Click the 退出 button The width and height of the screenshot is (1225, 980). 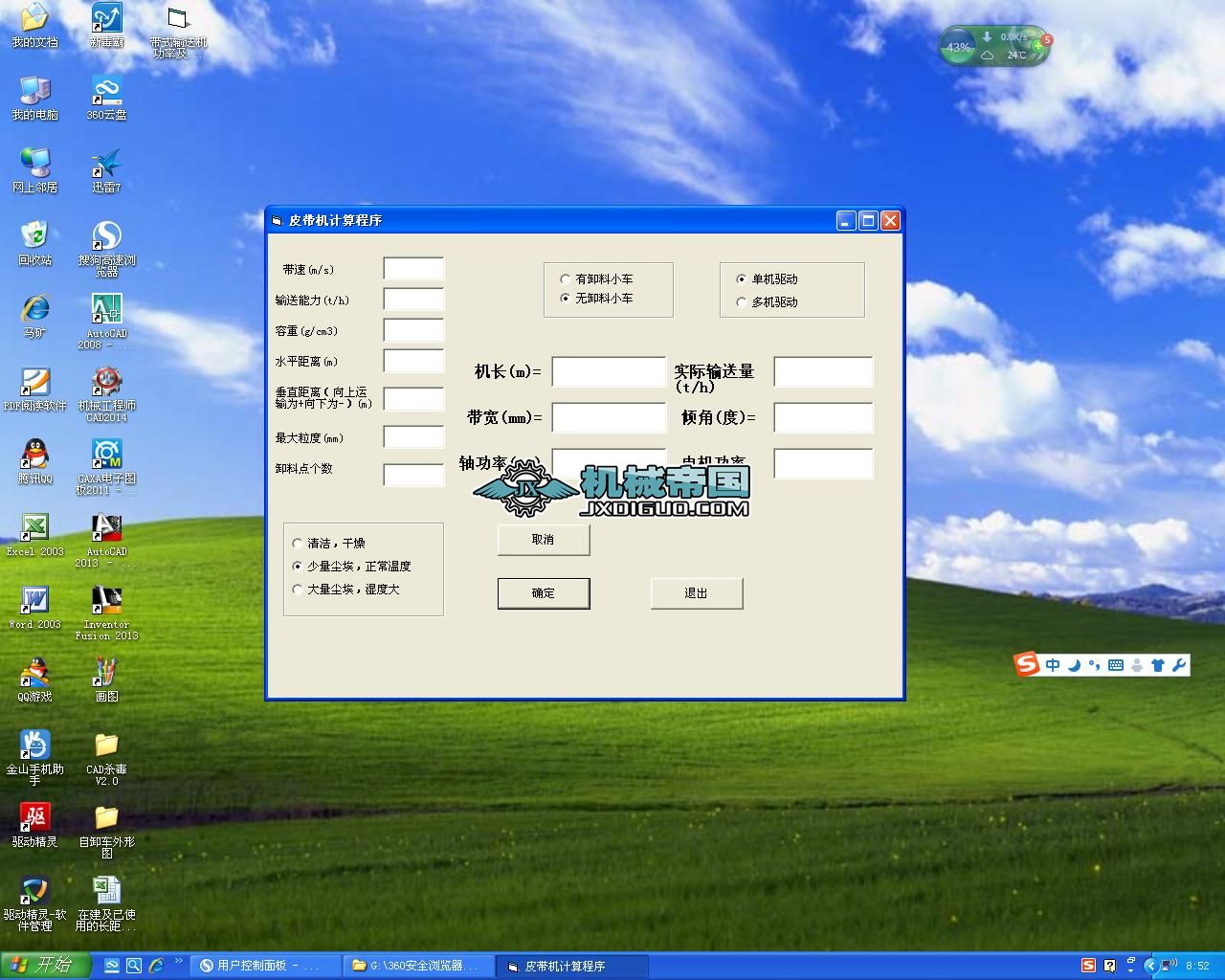pos(697,593)
